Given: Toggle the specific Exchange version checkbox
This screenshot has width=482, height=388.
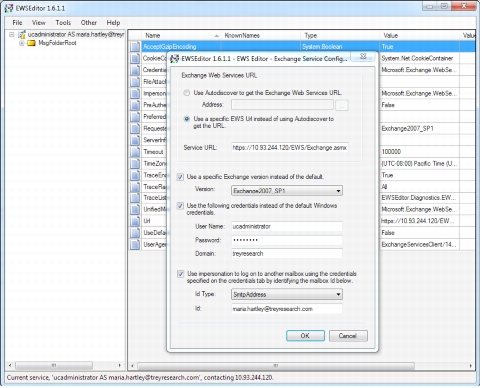Looking at the screenshot, I should [x=180, y=177].
